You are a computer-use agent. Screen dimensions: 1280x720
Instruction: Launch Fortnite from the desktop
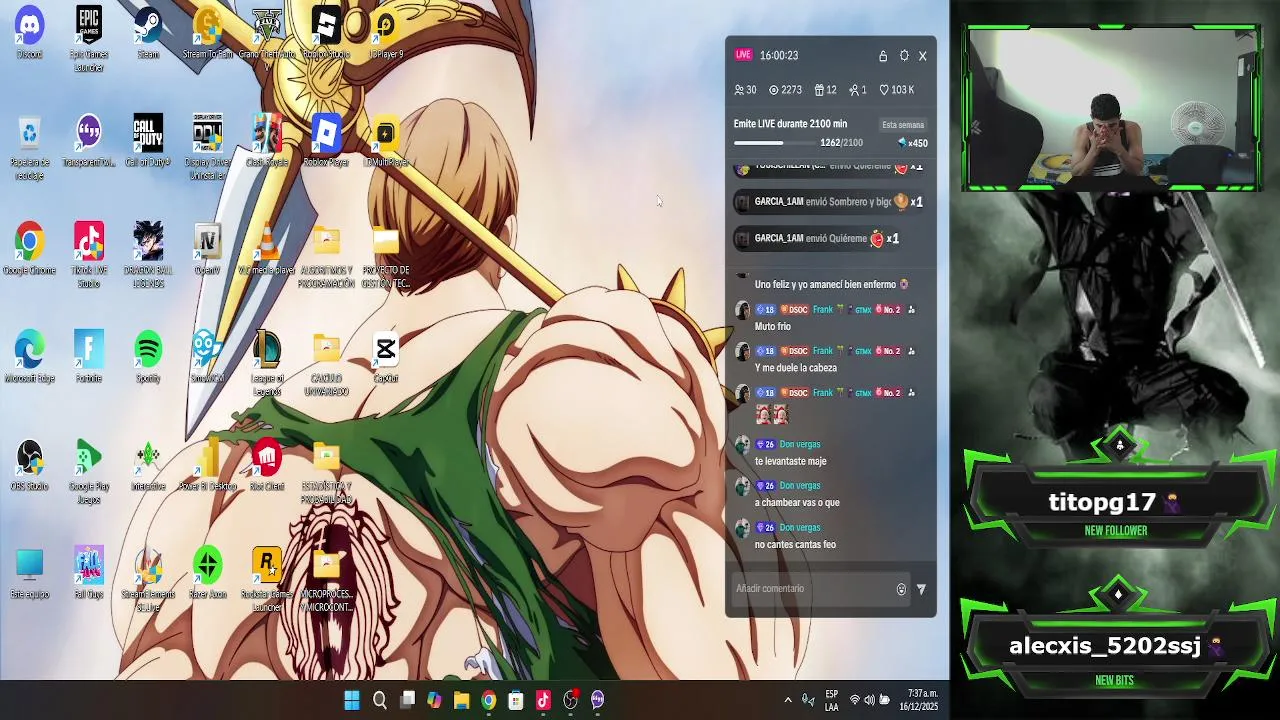(88, 357)
